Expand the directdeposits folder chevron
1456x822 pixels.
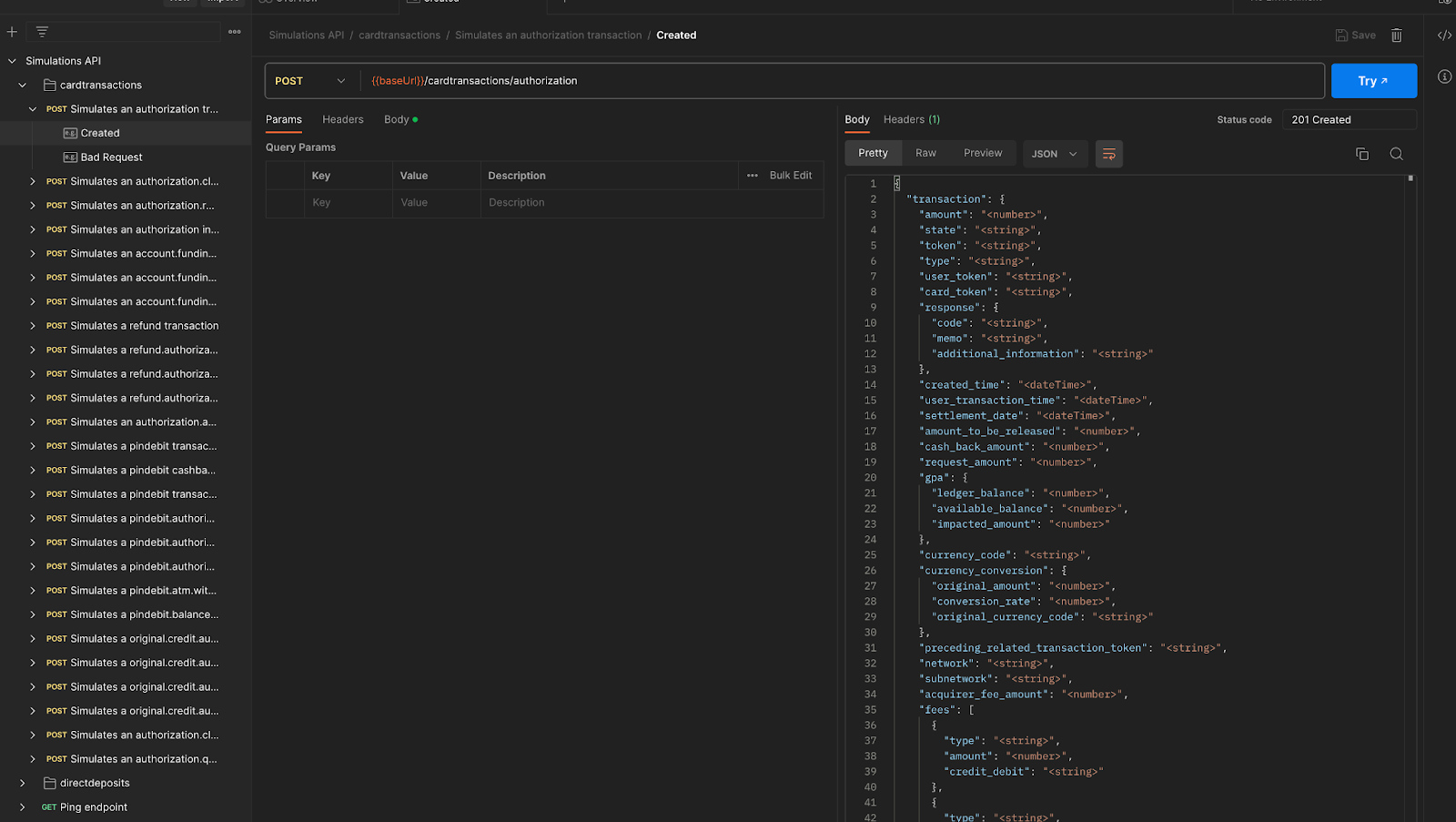[x=23, y=783]
